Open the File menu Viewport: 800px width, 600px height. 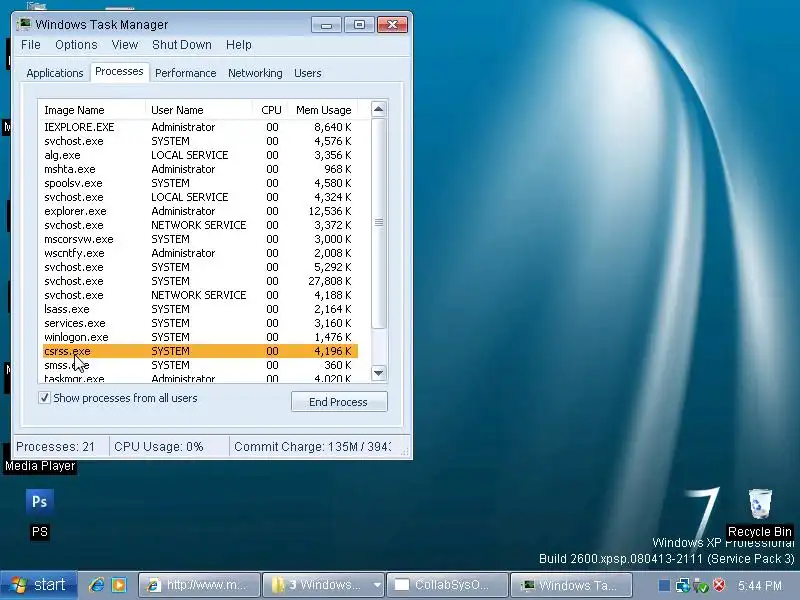31,45
